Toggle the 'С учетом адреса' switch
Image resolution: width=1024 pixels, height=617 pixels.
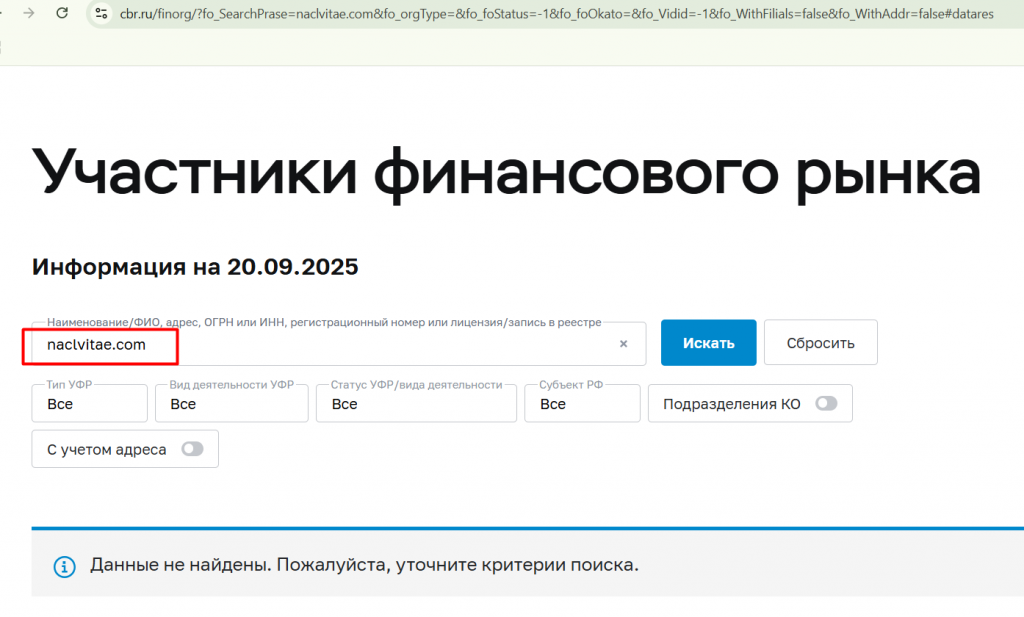coord(192,449)
